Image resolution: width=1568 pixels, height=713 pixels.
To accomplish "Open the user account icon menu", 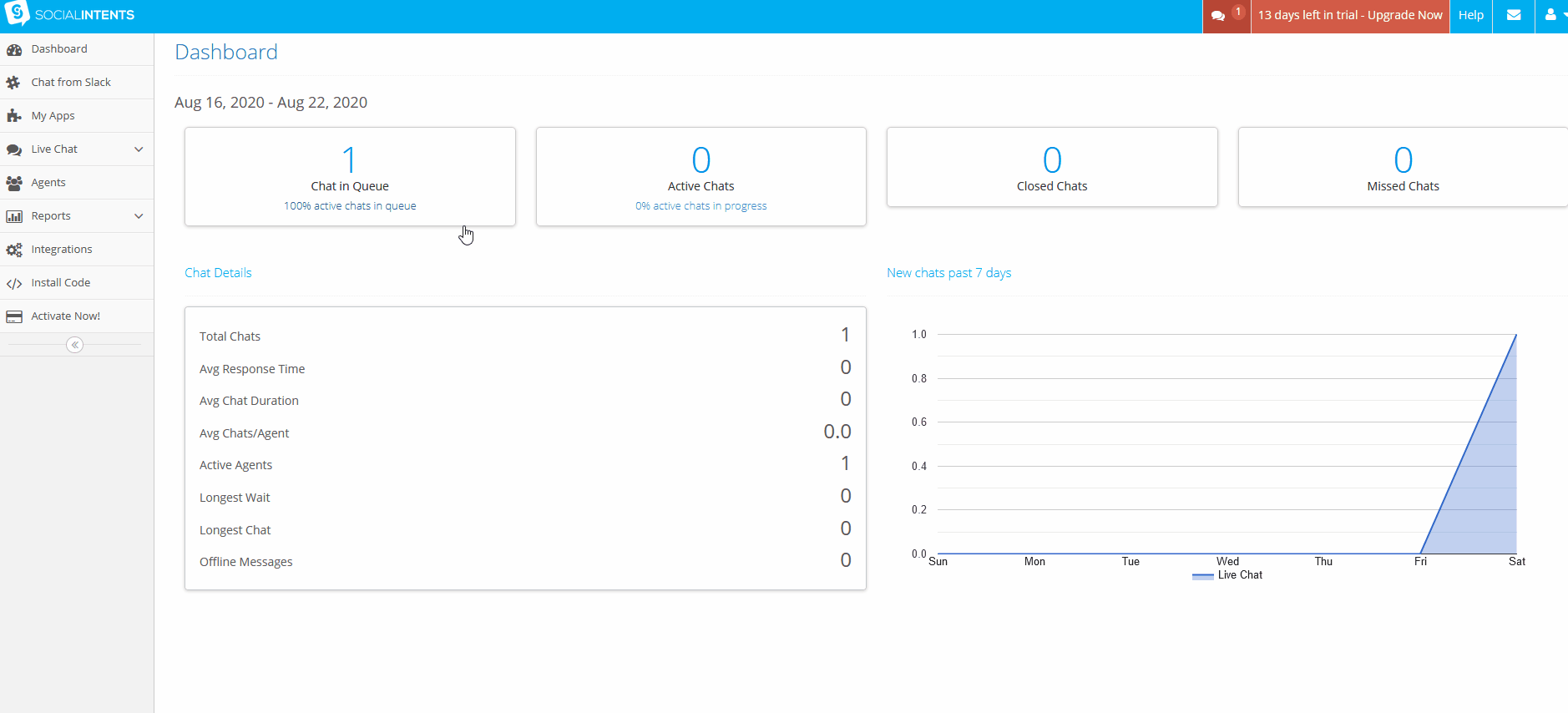I will pos(1550,15).
